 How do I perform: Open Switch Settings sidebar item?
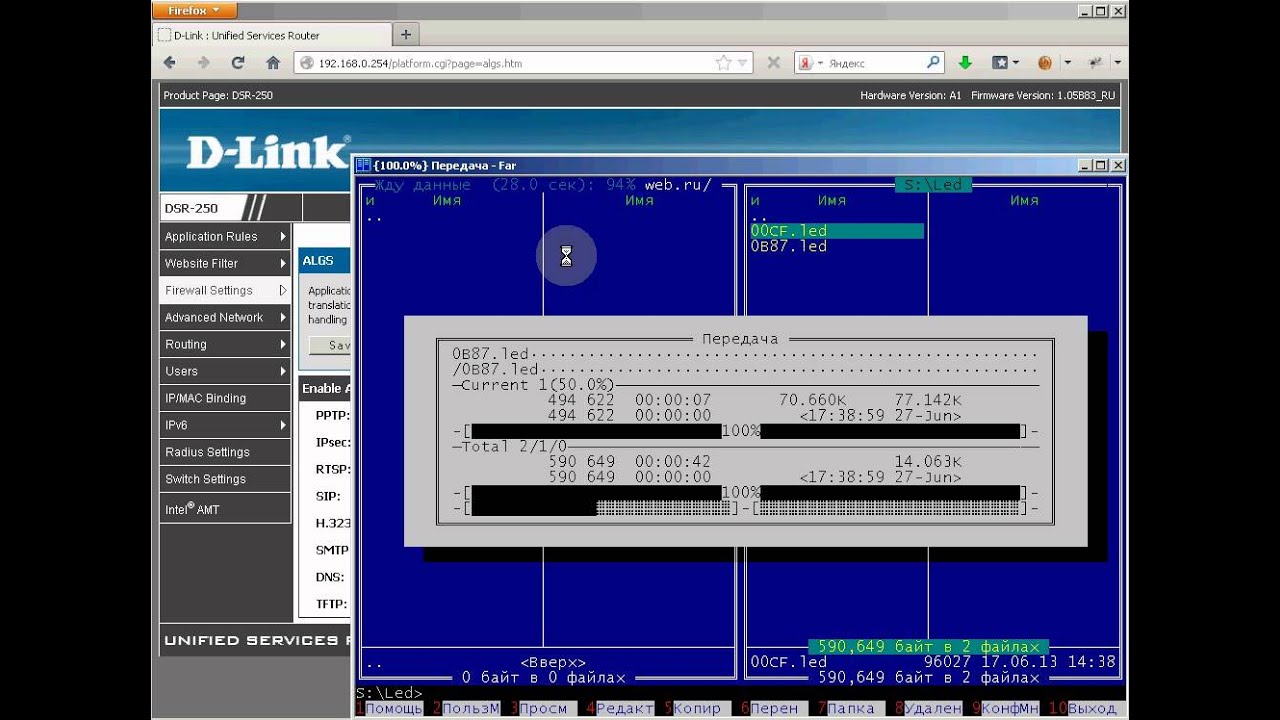[x=225, y=480]
